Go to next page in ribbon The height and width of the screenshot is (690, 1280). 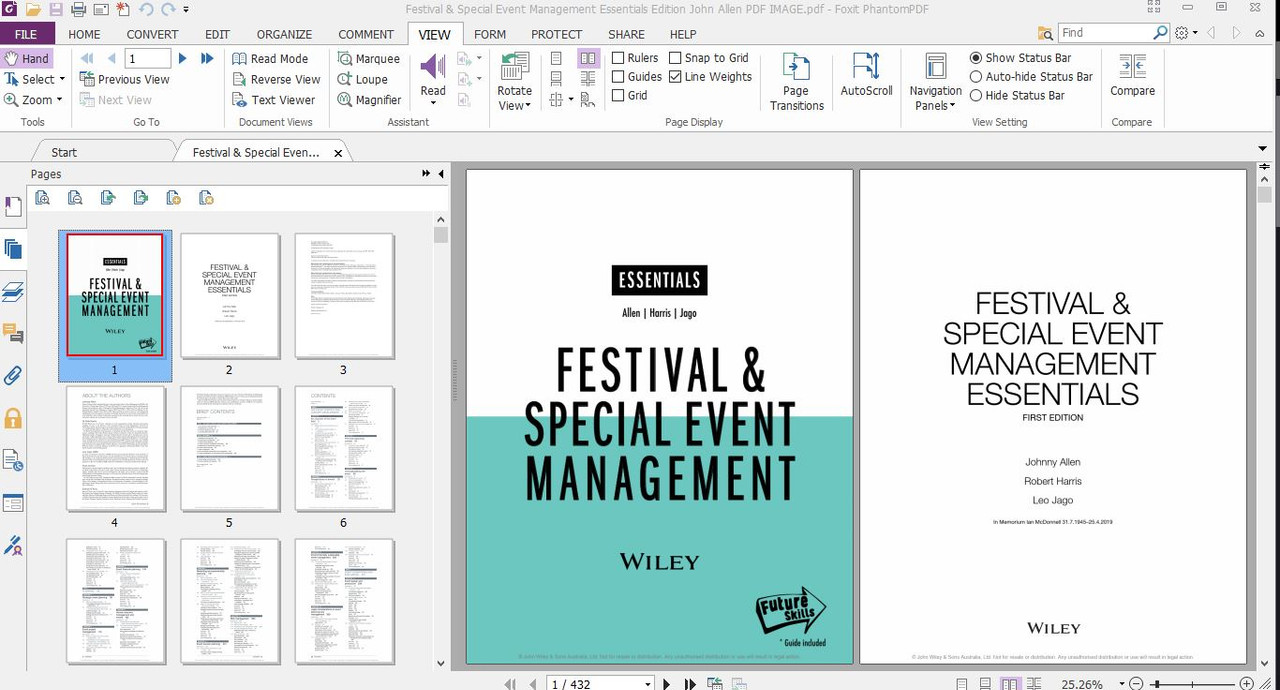(x=183, y=59)
